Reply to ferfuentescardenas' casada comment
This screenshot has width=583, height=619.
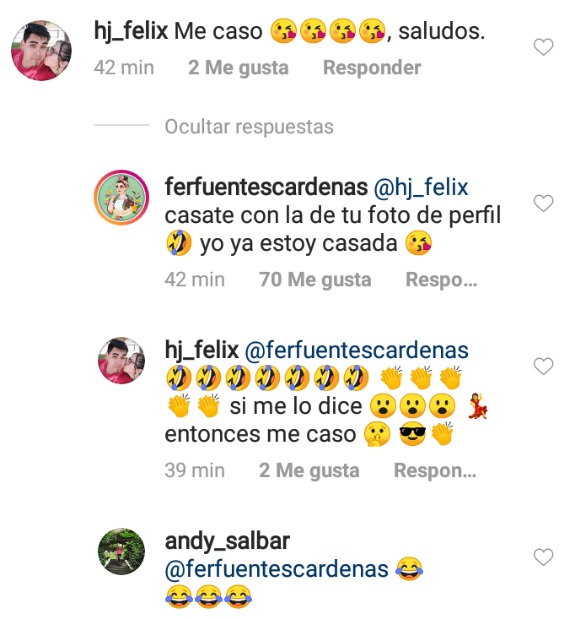tap(441, 279)
